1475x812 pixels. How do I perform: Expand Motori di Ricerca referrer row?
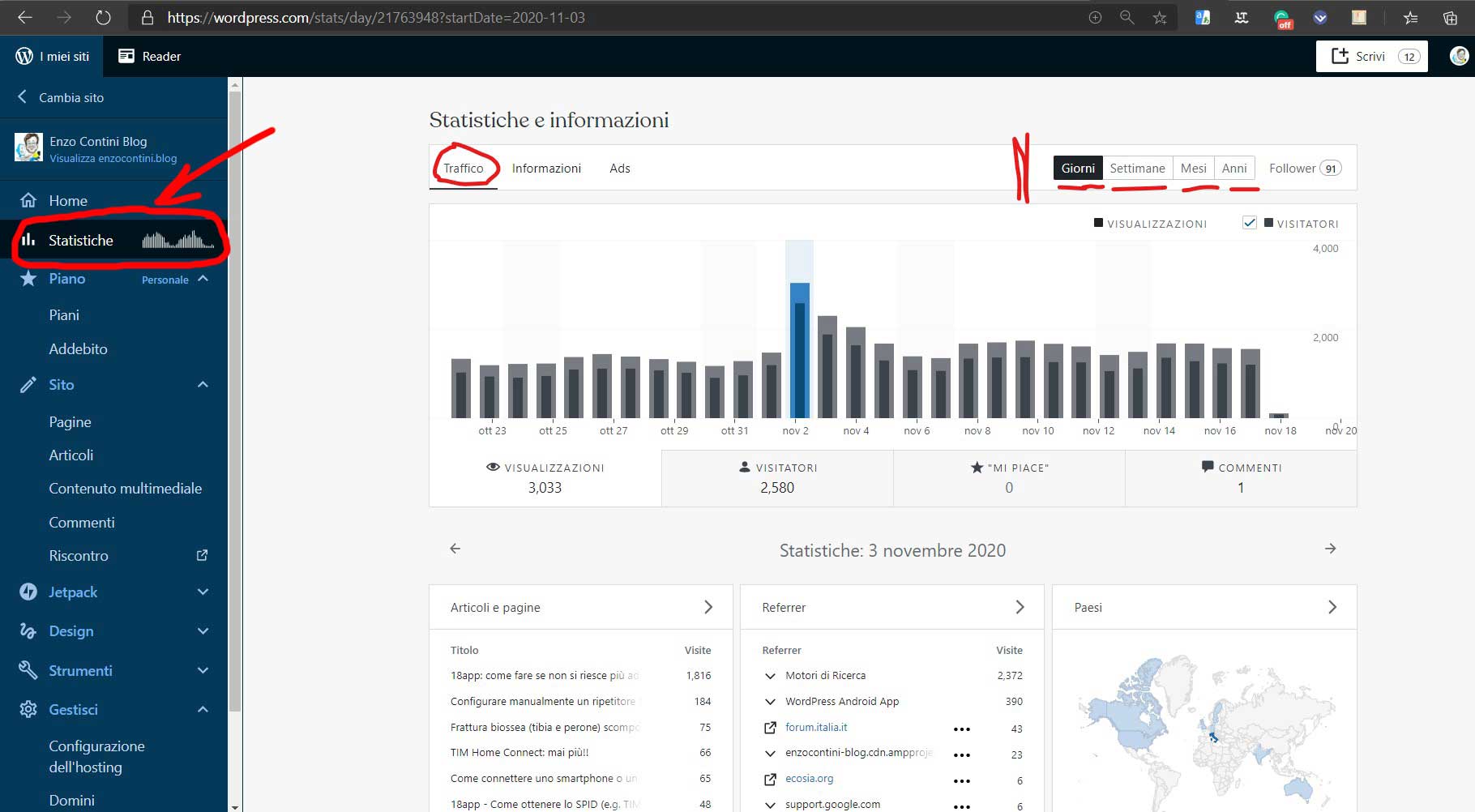pyautogui.click(x=770, y=676)
